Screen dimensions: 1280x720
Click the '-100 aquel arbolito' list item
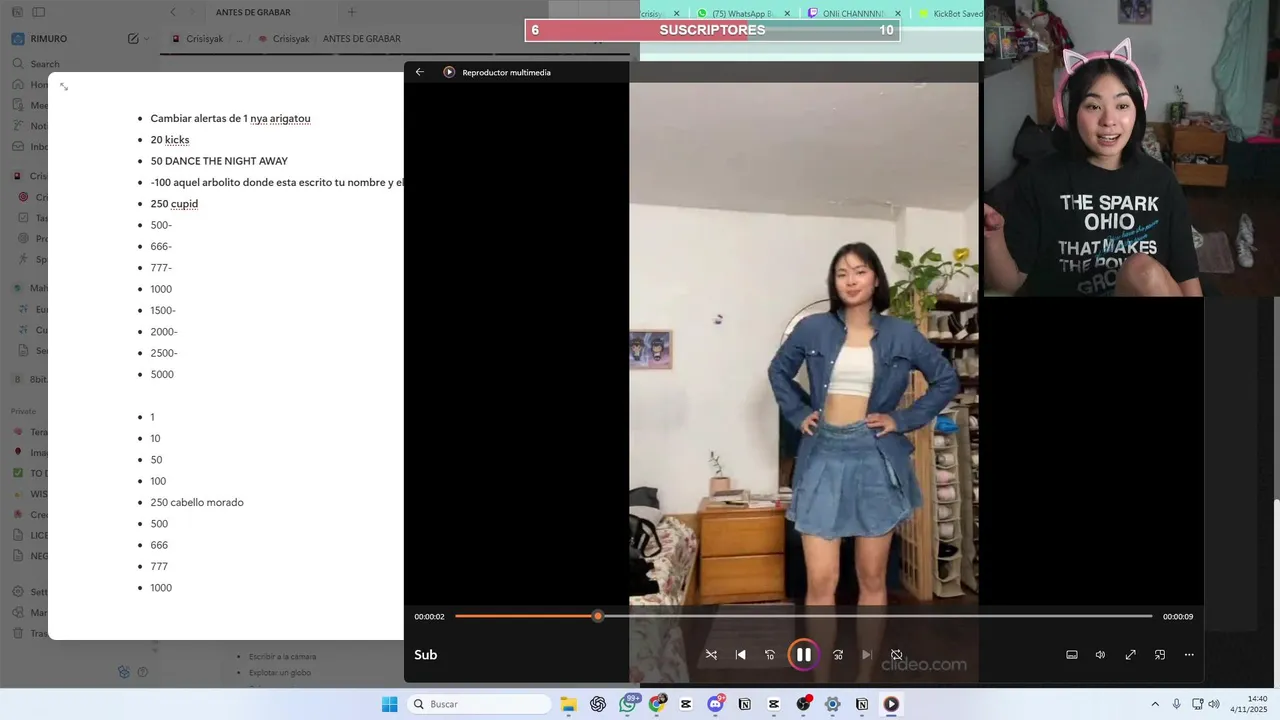click(277, 183)
